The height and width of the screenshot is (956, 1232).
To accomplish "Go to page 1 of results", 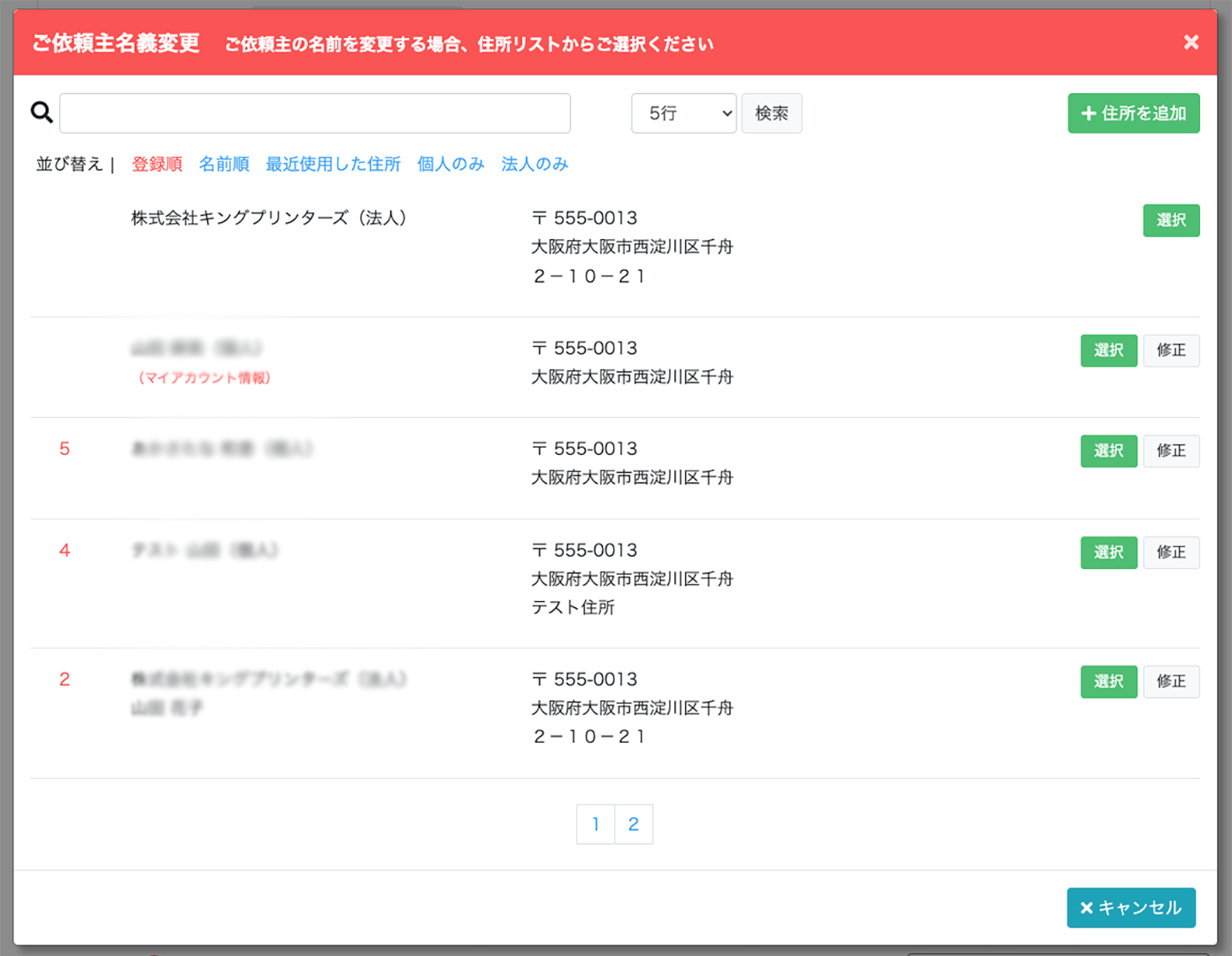I will click(596, 824).
